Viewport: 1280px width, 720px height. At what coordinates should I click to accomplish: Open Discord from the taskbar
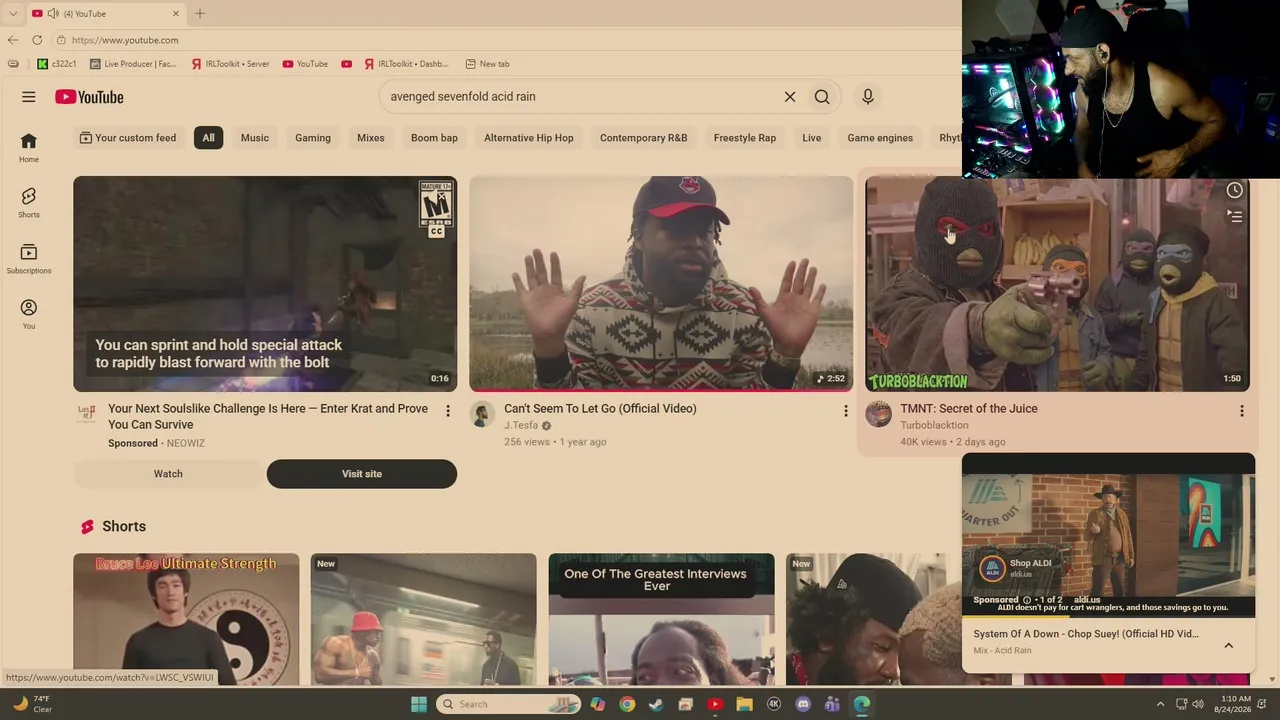pyautogui.click(x=803, y=704)
